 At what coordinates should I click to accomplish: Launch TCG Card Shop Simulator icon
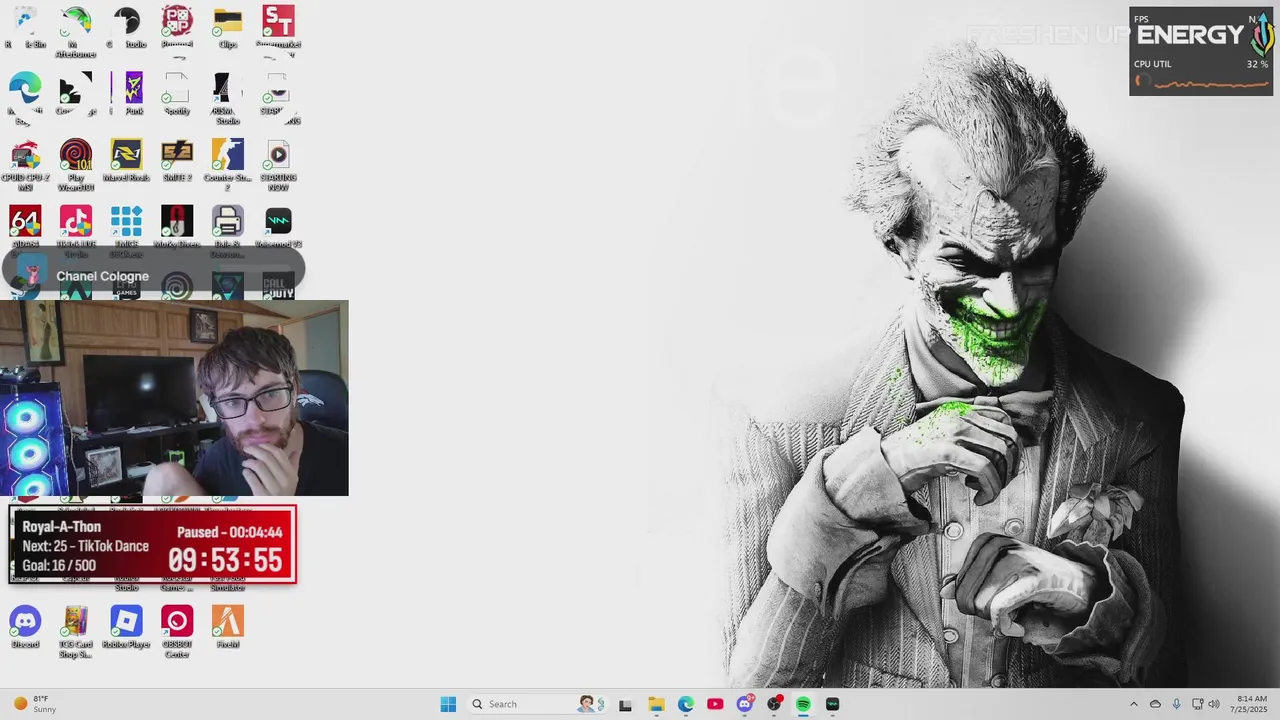pyautogui.click(x=75, y=632)
